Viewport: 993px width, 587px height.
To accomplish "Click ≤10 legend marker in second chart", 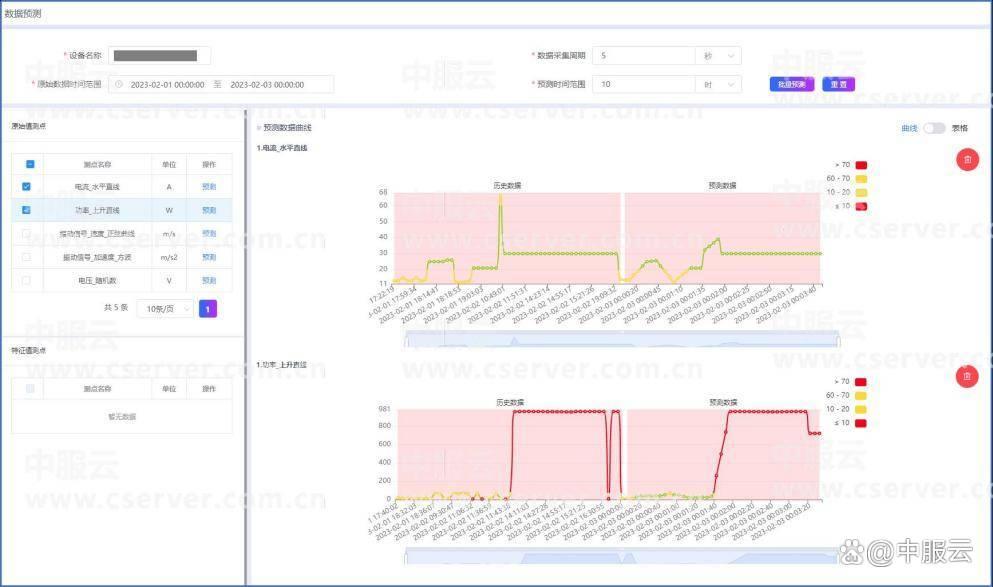I will (x=861, y=423).
